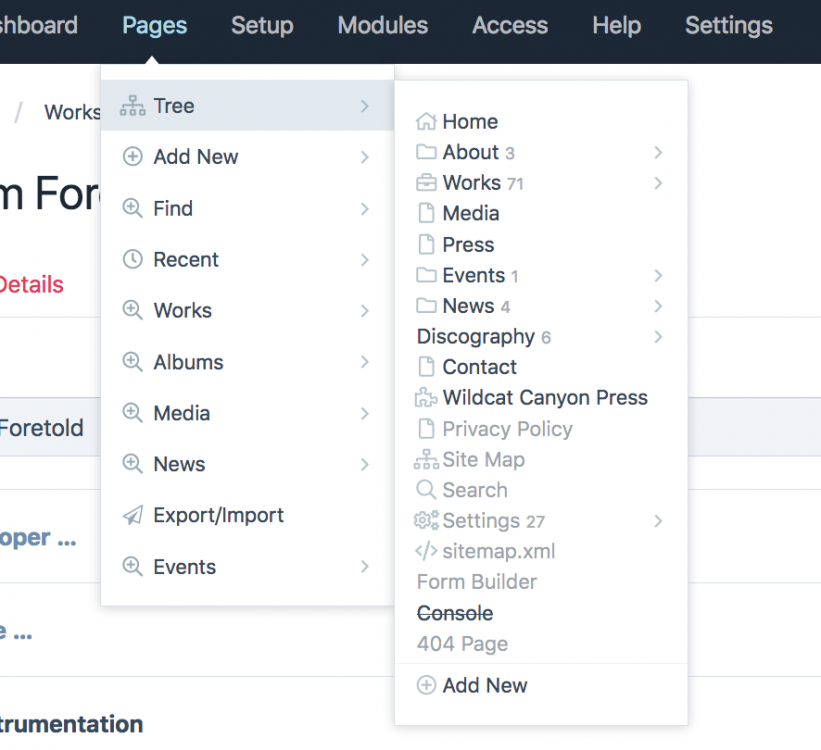The height and width of the screenshot is (750, 821).
Task: Click the Home icon in the page tree
Action: pos(426,122)
